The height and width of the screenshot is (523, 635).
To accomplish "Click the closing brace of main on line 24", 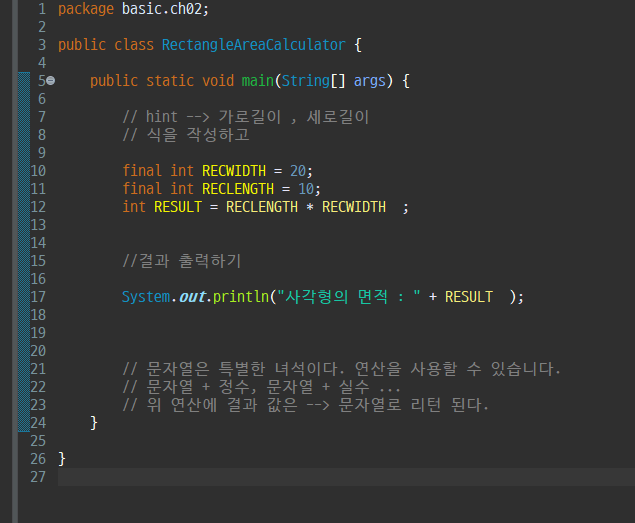I will 94,423.
